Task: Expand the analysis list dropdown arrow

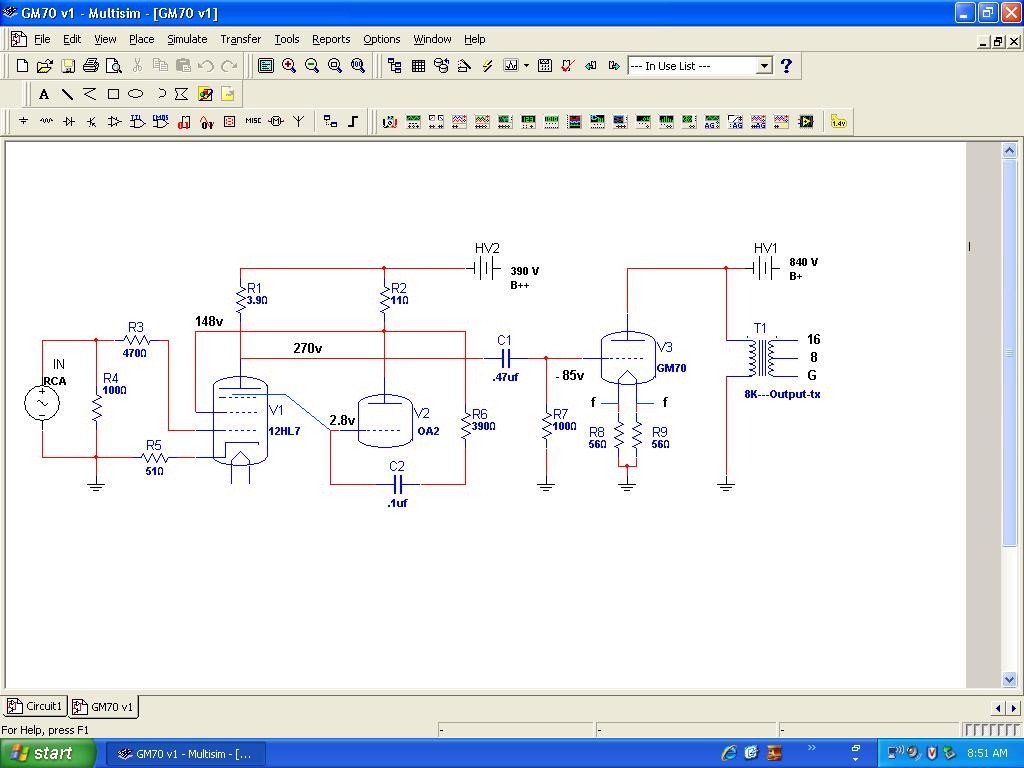Action: click(x=526, y=66)
